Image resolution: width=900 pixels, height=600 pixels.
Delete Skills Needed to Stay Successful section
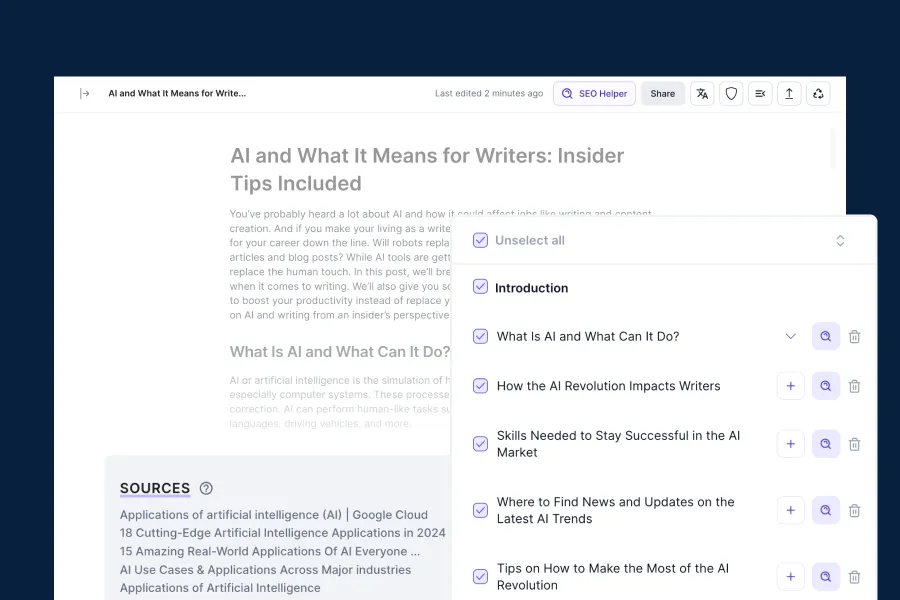[x=855, y=444]
